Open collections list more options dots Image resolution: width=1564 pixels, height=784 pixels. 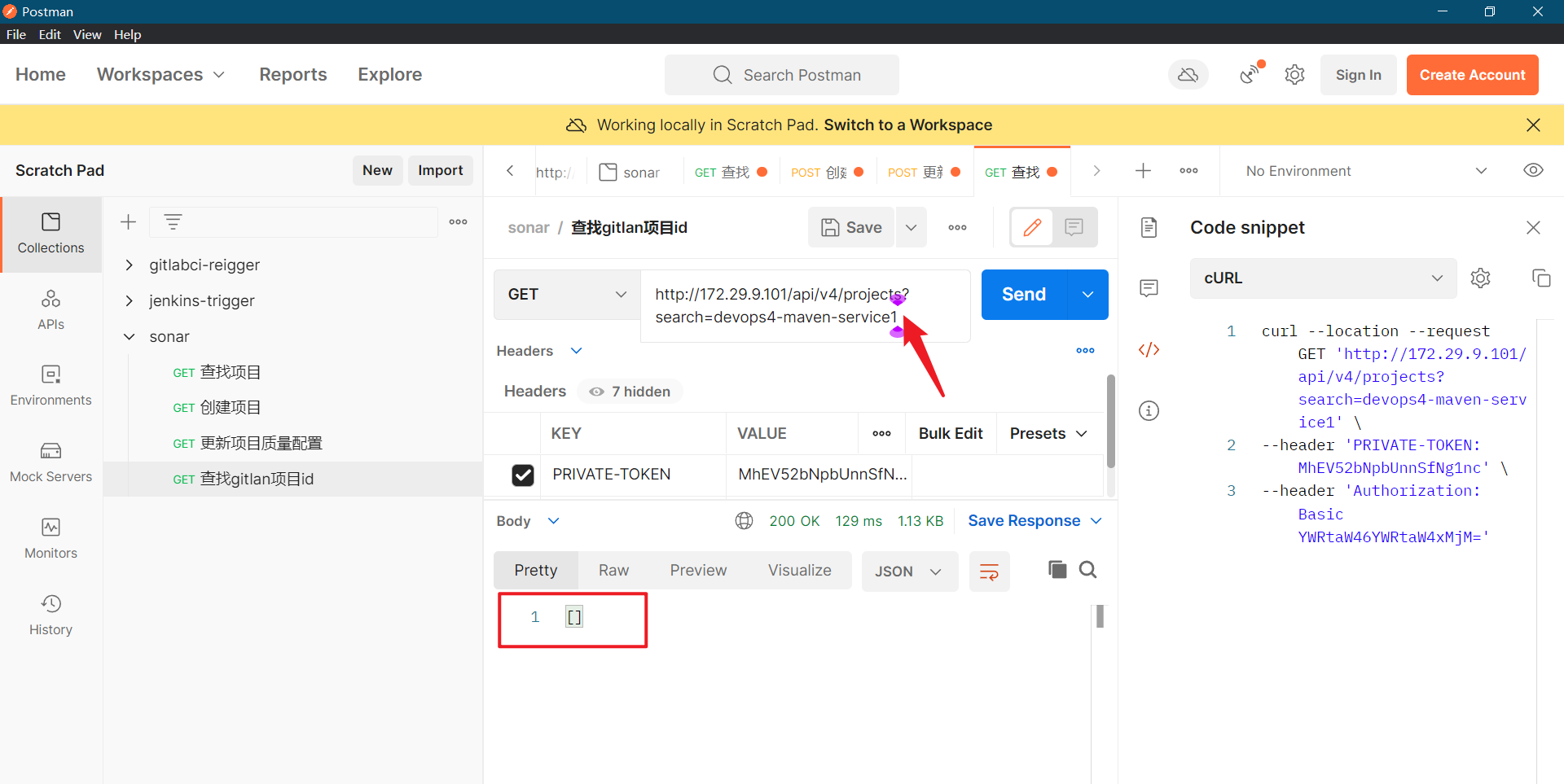(x=458, y=221)
